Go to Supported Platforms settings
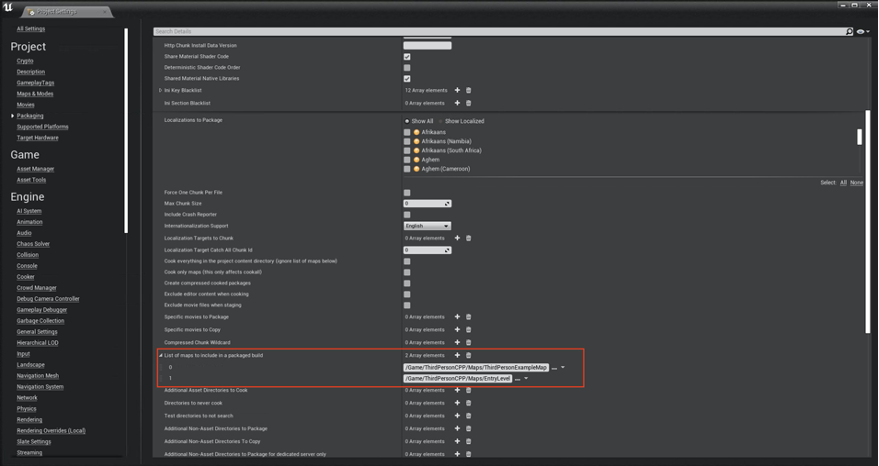Screen dimensions: 879x466 tap(43, 127)
